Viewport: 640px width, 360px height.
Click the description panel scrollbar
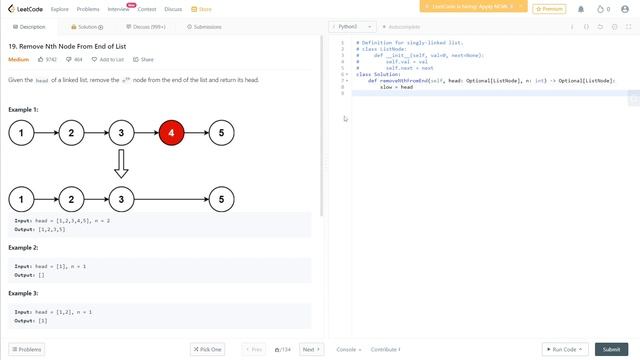pos(321,127)
